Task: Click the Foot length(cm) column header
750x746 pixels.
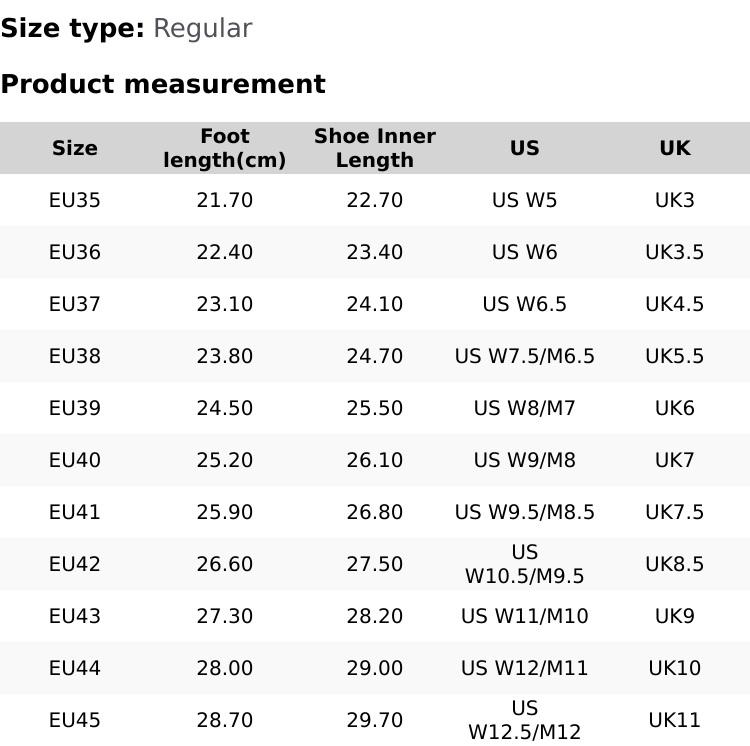Action: (x=225, y=148)
